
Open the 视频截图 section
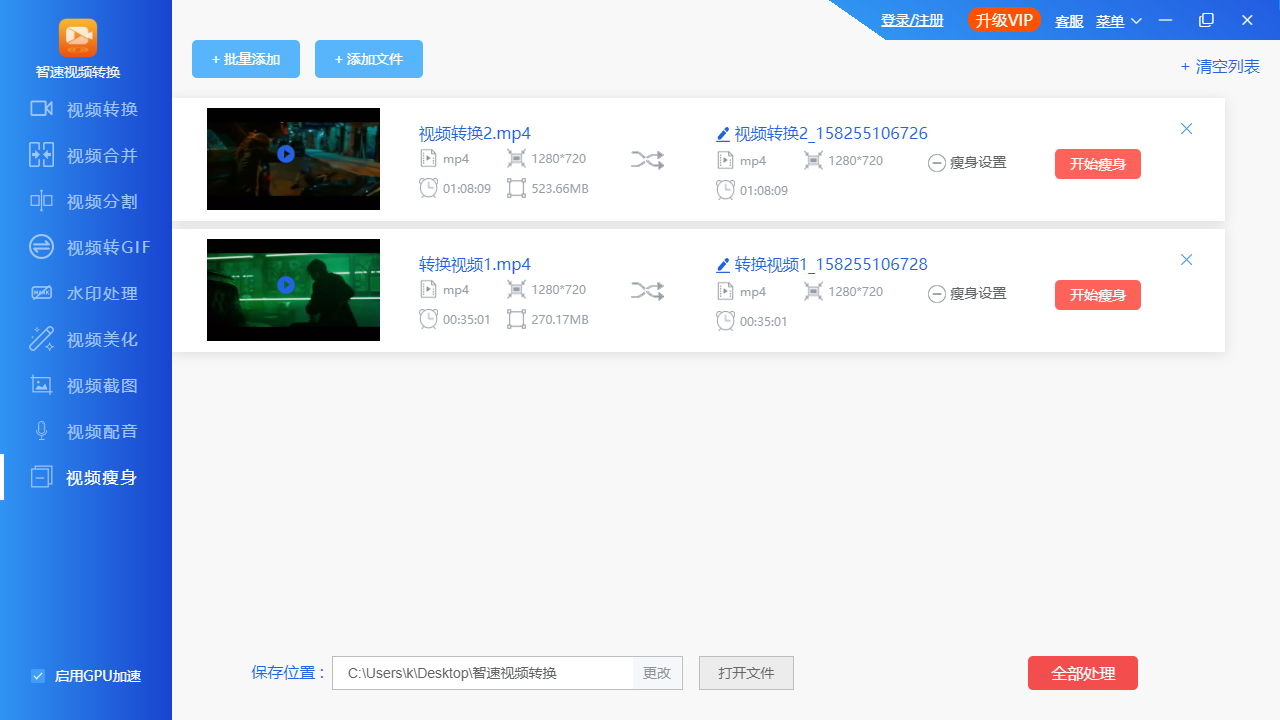[86, 385]
